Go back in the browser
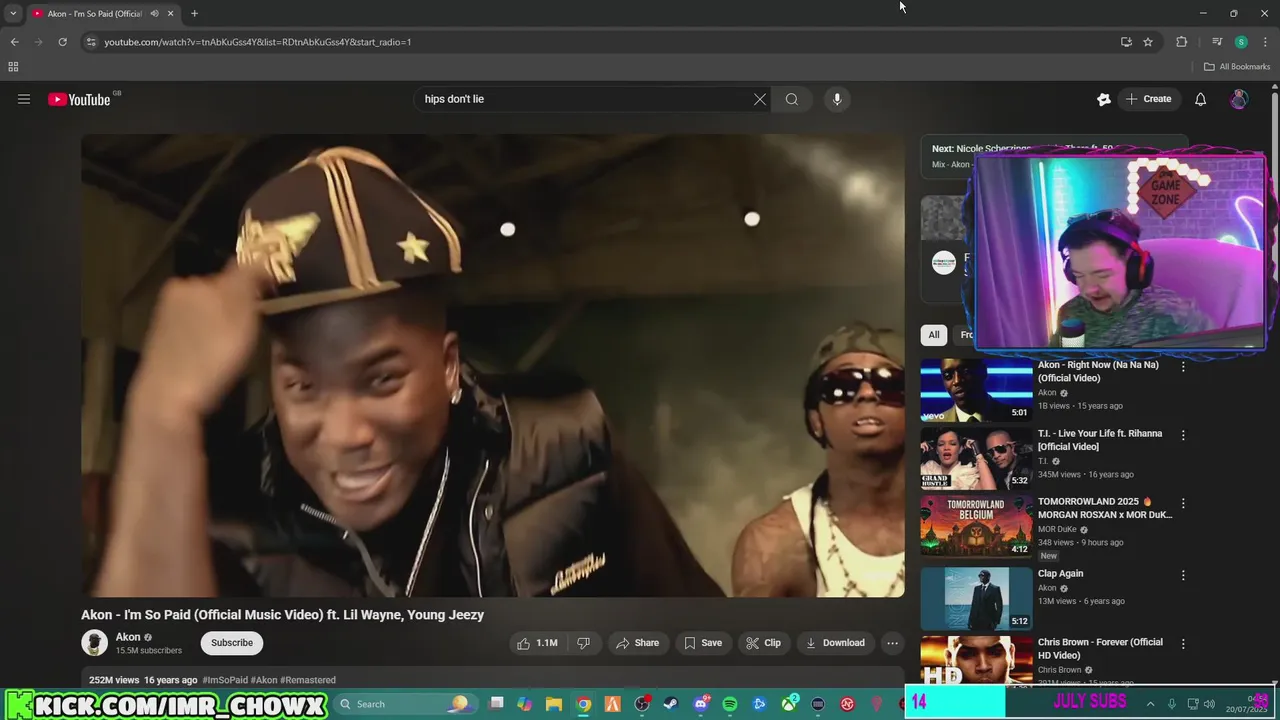The height and width of the screenshot is (720, 1280). tap(14, 42)
